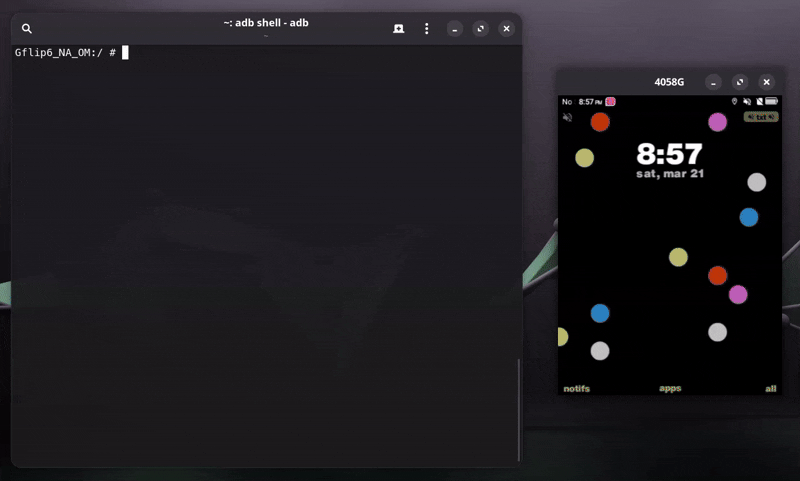The image size is (800, 481).
Task: Click the new tab icon in terminal header
Action: (398, 29)
